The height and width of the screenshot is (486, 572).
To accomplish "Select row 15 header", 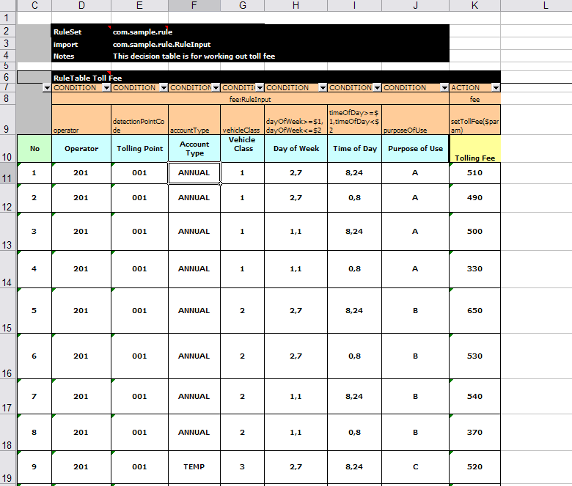I will (7, 310).
